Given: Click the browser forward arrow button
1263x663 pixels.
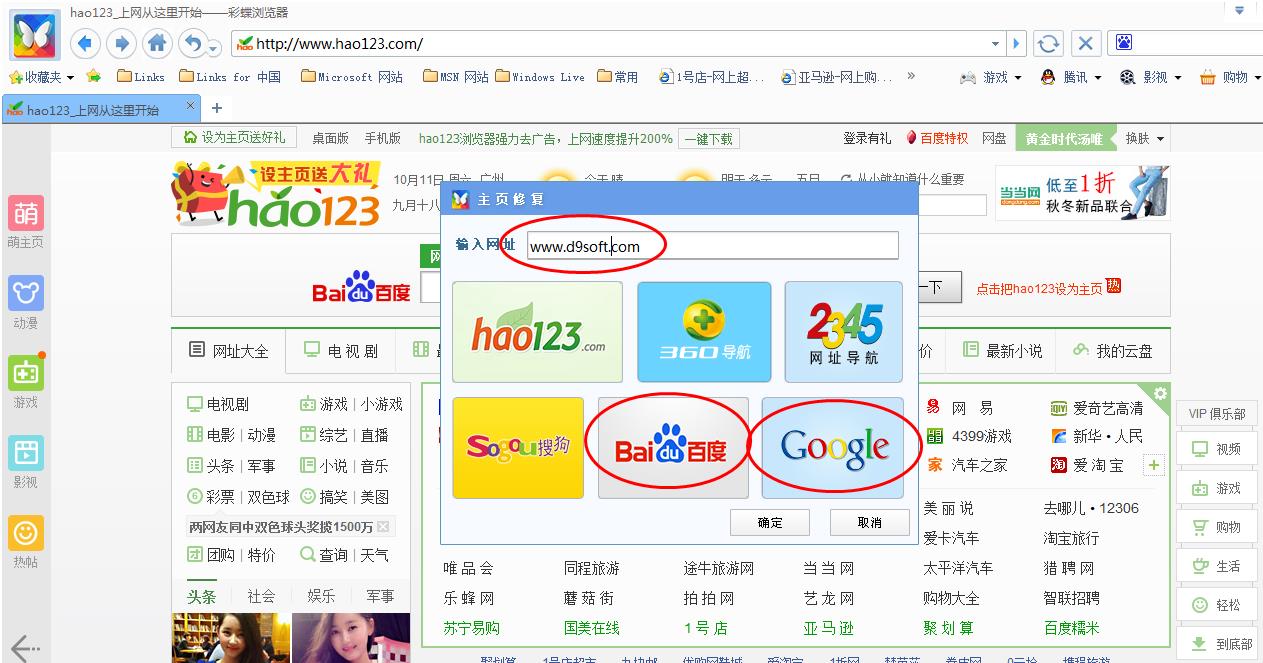Looking at the screenshot, I should pyautogui.click(x=122, y=43).
